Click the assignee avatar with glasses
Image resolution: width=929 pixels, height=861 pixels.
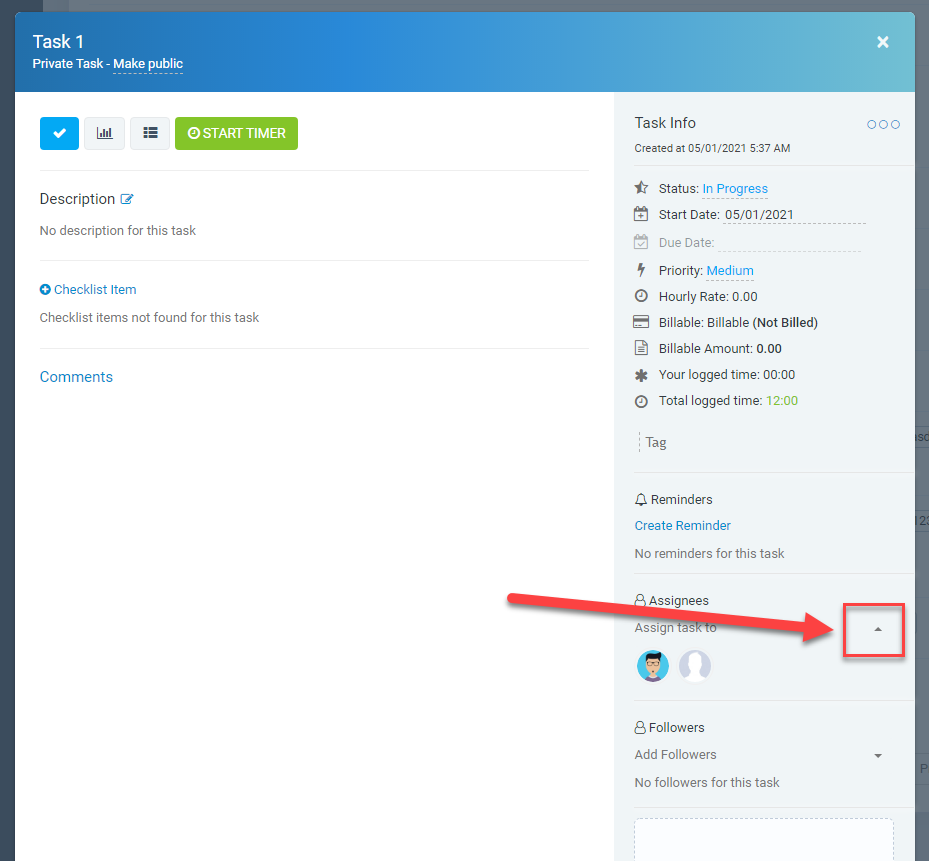click(x=653, y=665)
